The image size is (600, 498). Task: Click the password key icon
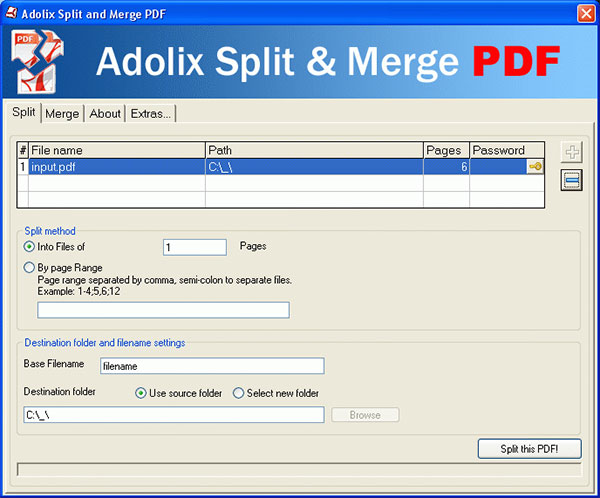coord(535,168)
